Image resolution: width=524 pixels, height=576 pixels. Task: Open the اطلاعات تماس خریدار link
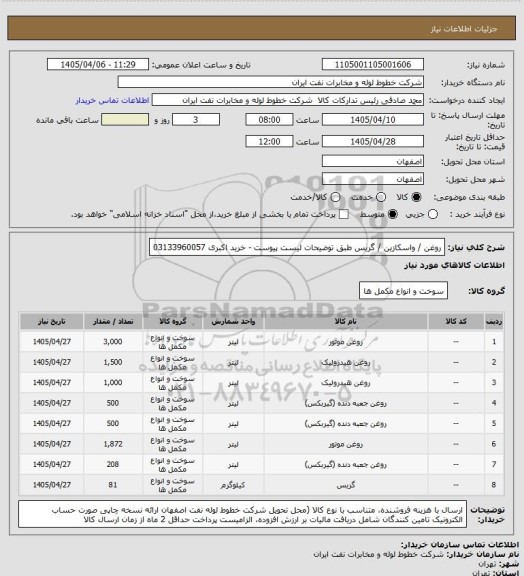pos(112,100)
